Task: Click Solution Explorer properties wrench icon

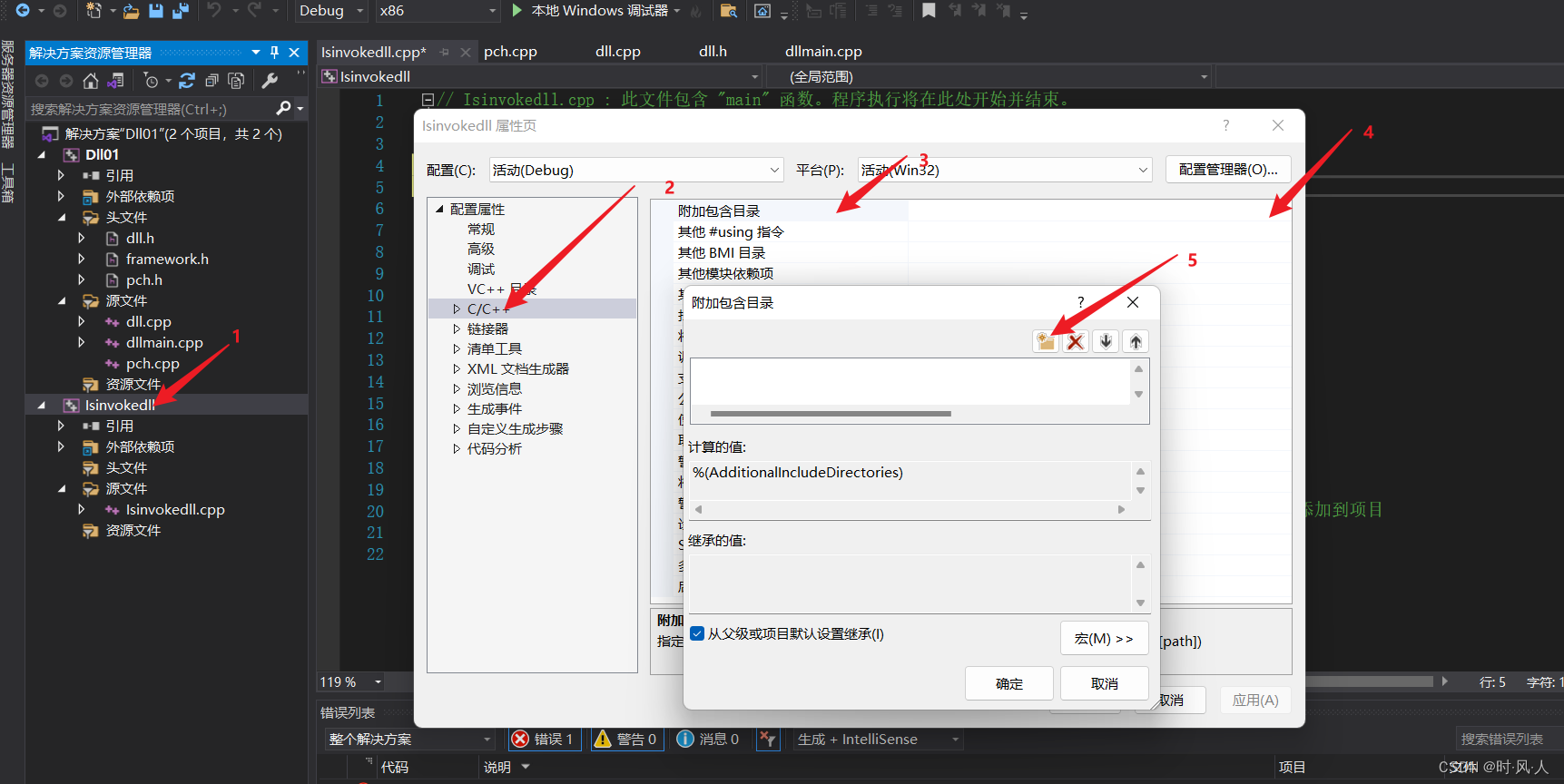Action: (270, 81)
